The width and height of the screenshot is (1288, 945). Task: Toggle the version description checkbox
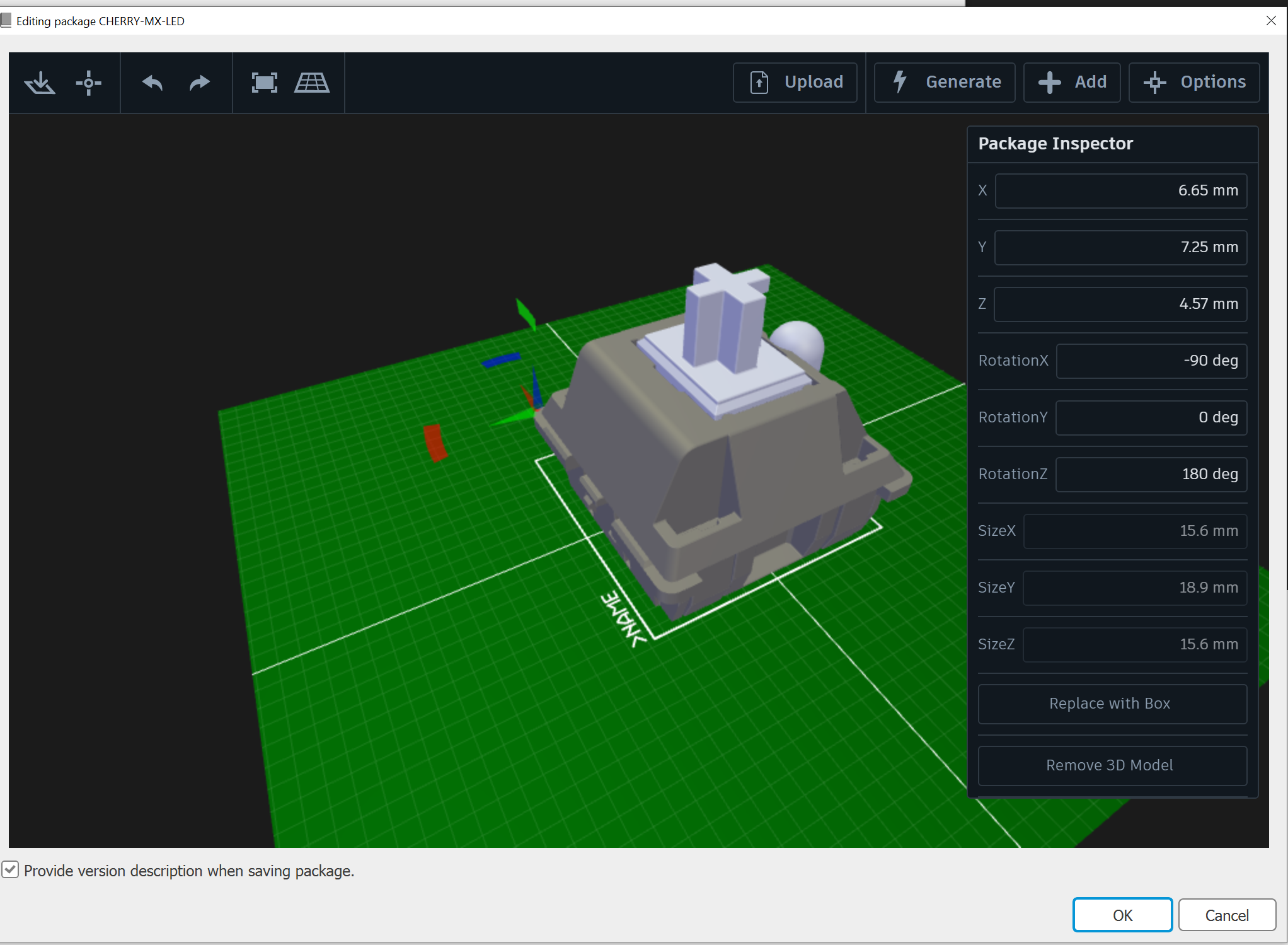click(10, 871)
